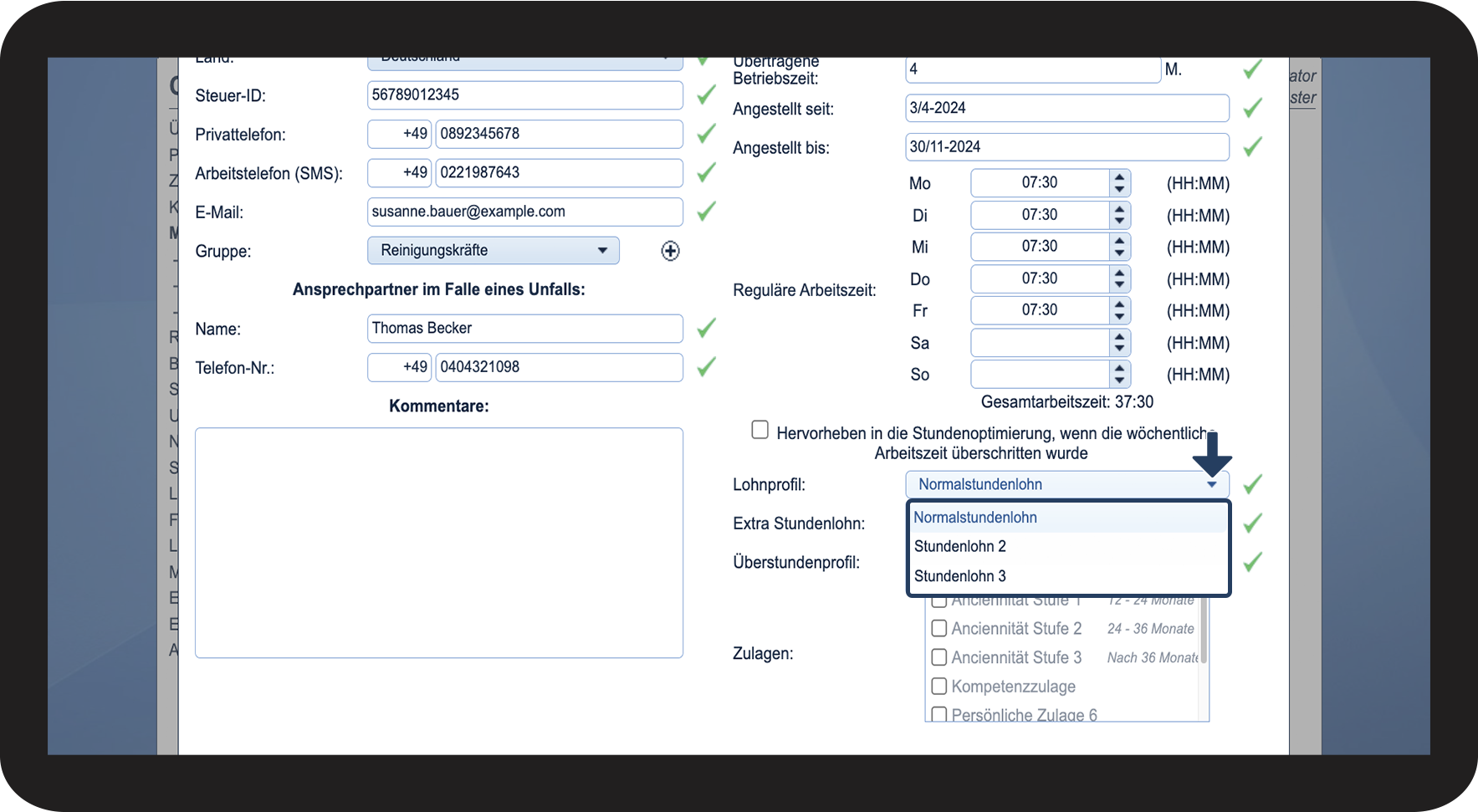
Task: Click the Di working time field
Action: 1040,215
